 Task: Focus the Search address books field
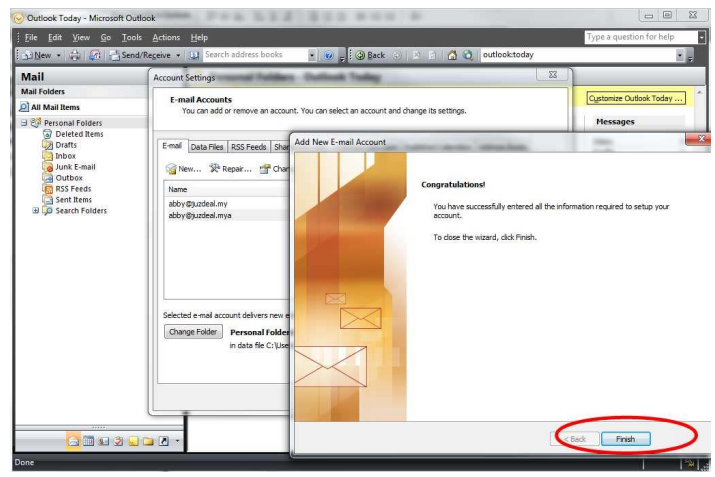(255, 55)
